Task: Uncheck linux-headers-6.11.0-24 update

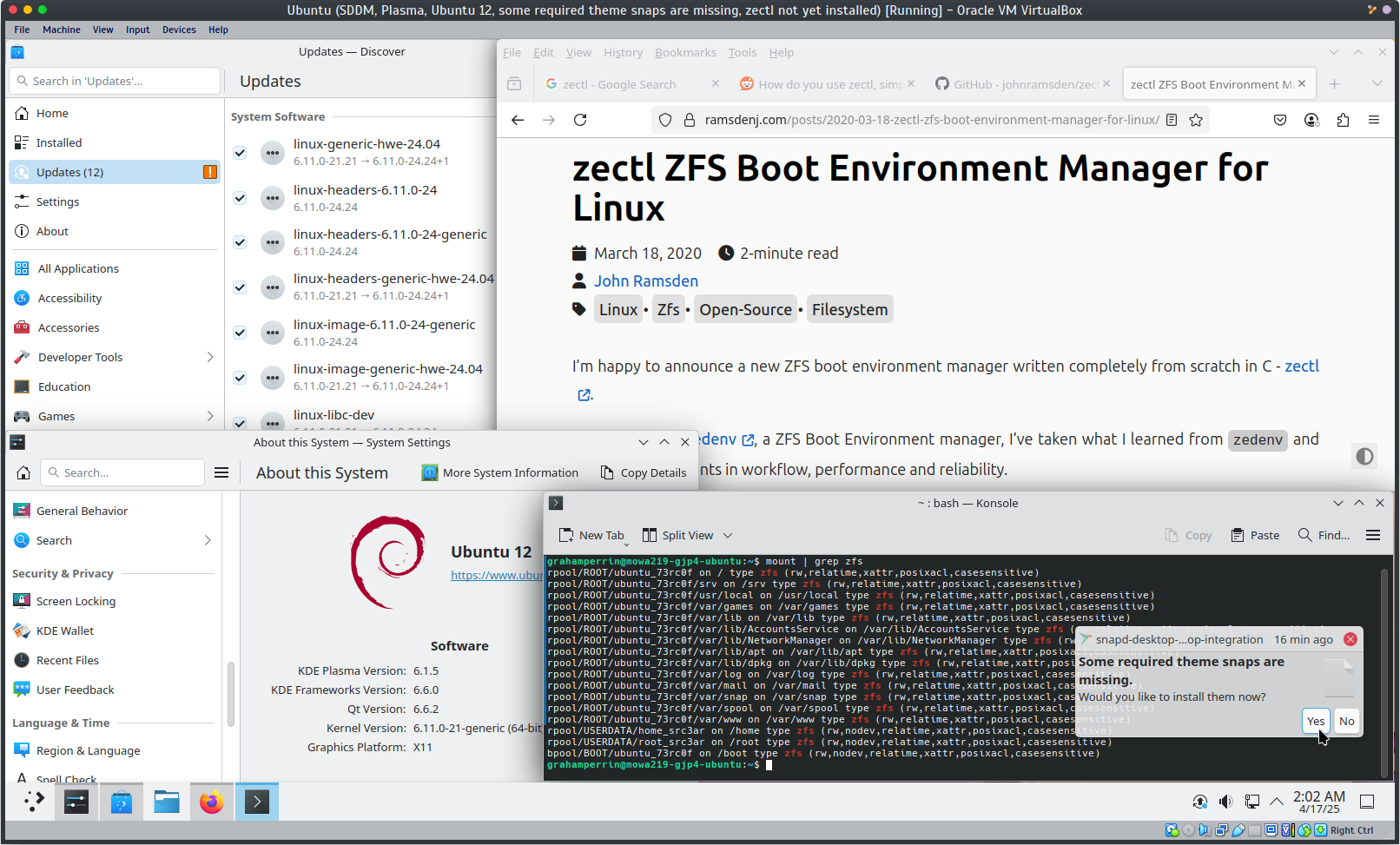Action: (x=240, y=198)
